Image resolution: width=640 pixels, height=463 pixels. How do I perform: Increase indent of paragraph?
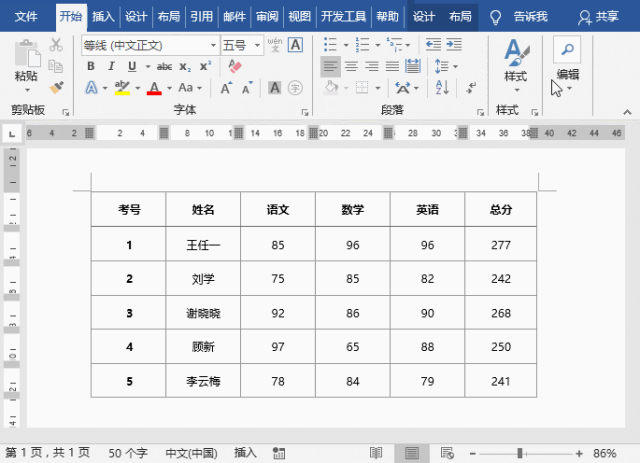pos(454,45)
